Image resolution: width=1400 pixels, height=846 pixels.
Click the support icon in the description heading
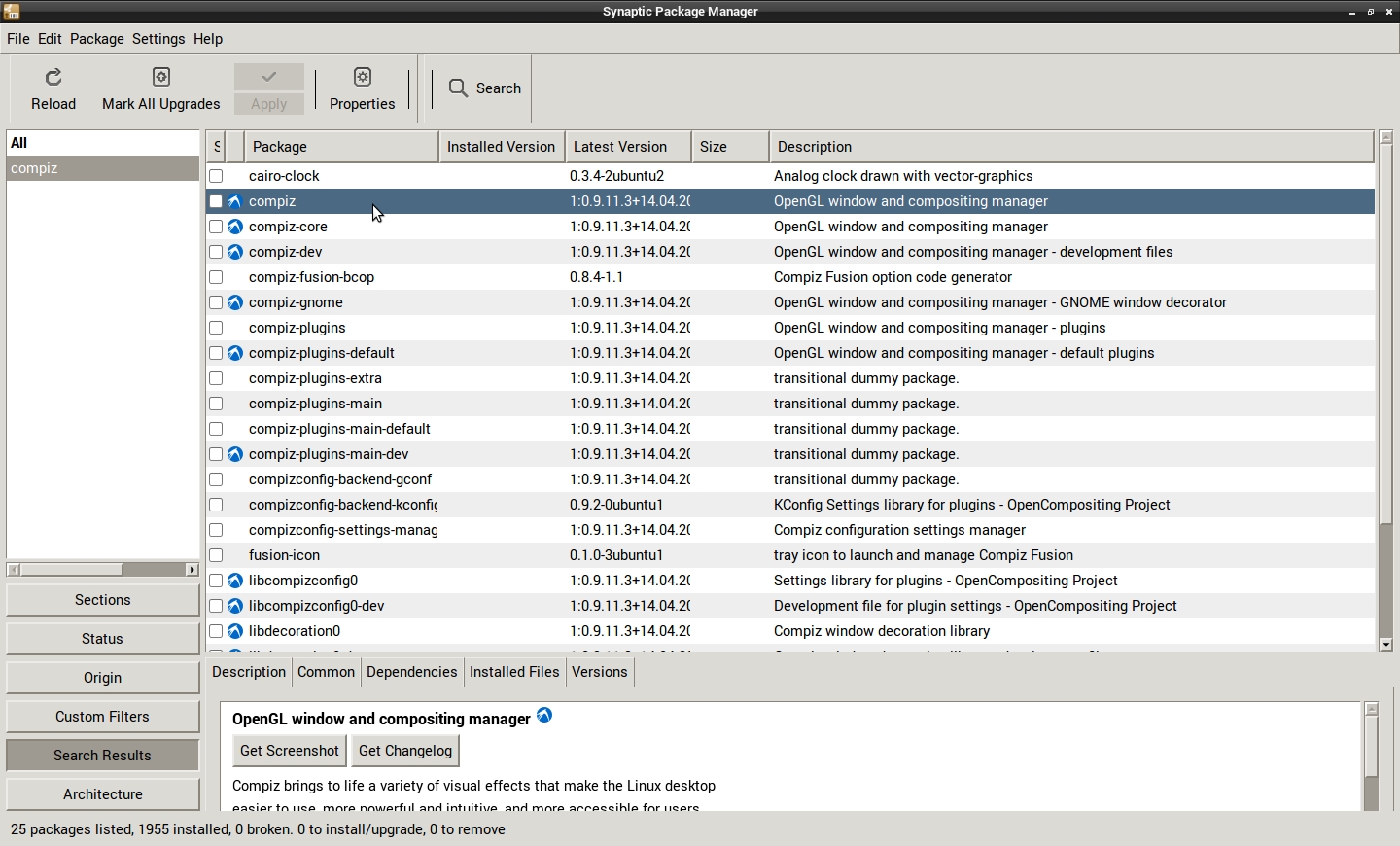click(x=544, y=716)
